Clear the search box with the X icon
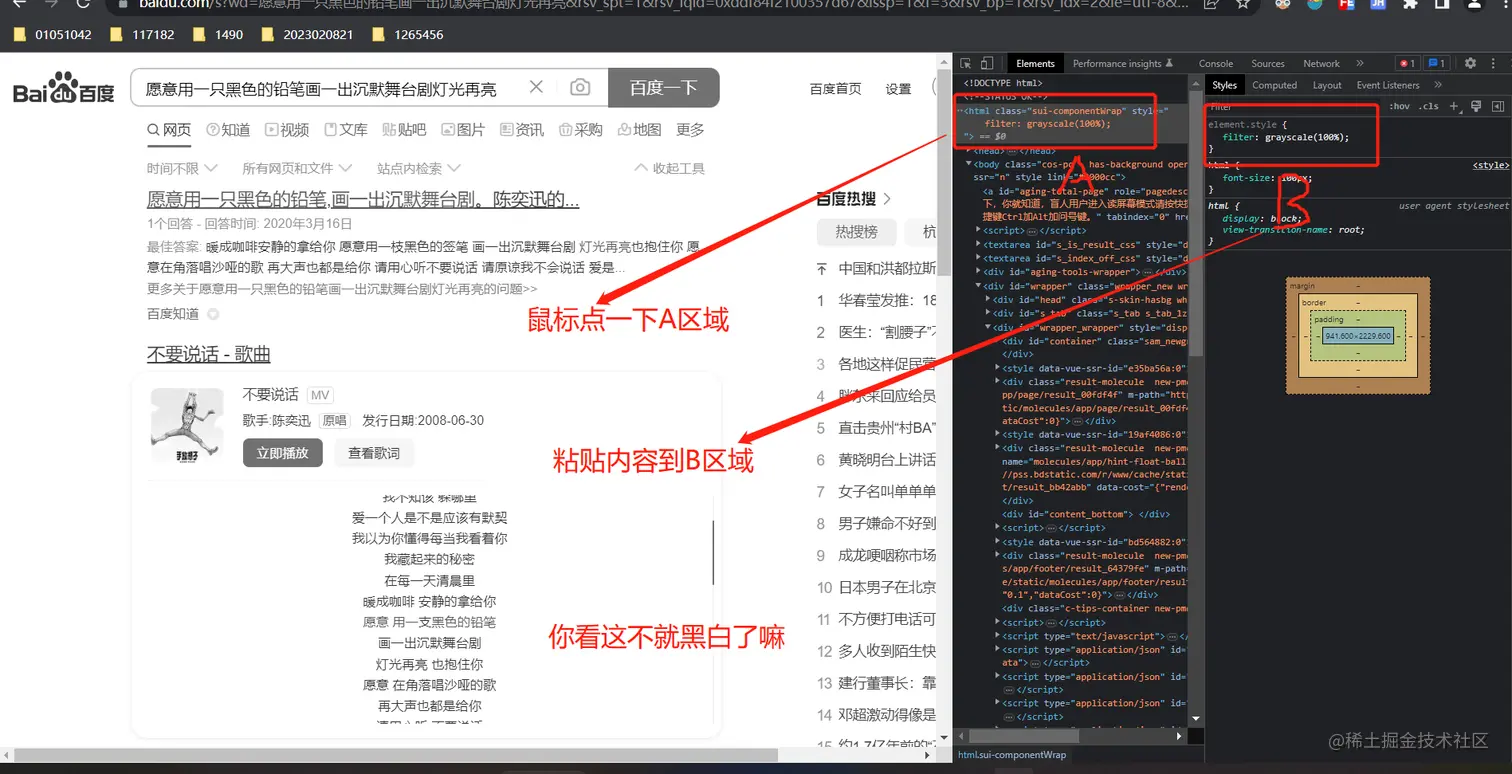Screen dimensions: 1512x774 tap(536, 87)
